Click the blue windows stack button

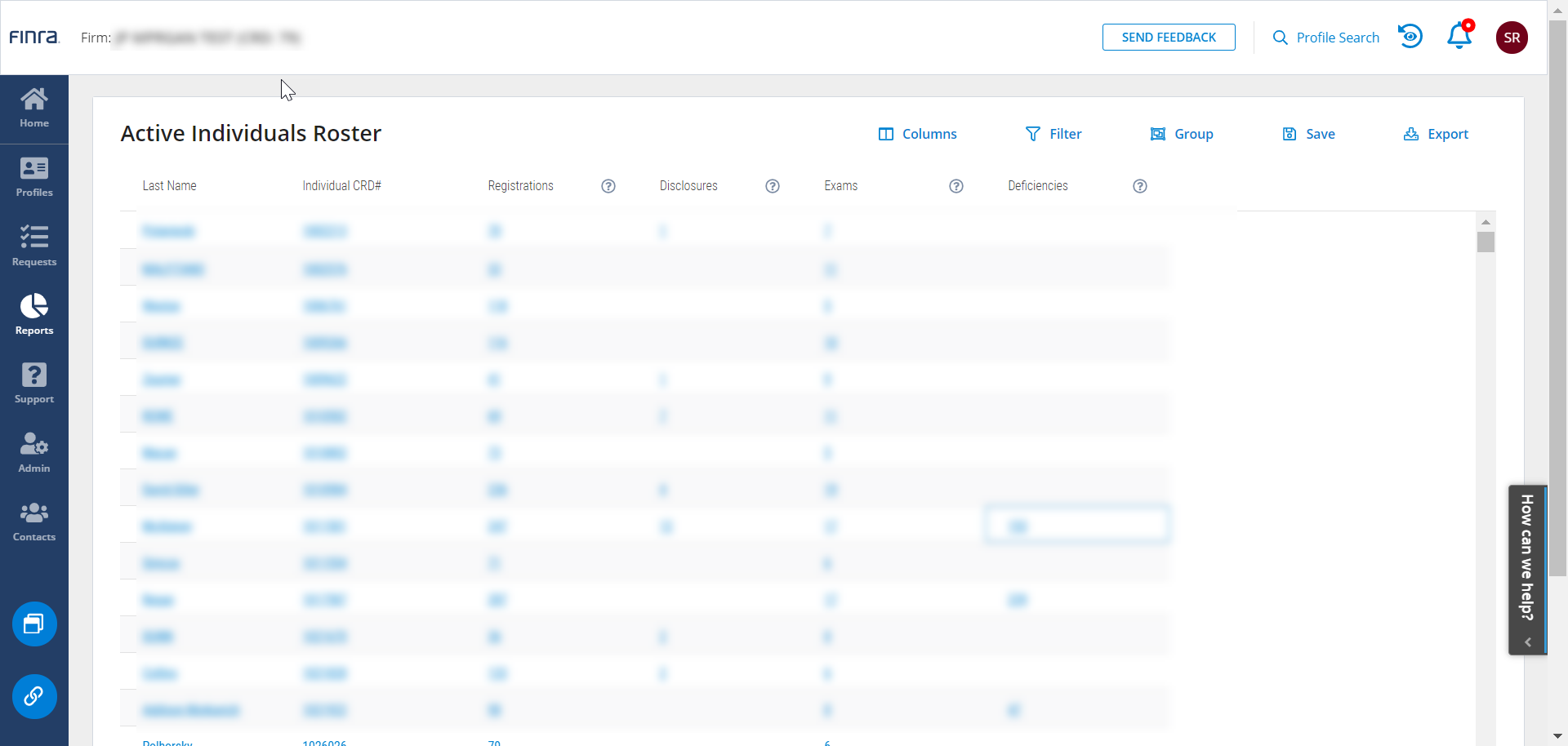click(34, 624)
